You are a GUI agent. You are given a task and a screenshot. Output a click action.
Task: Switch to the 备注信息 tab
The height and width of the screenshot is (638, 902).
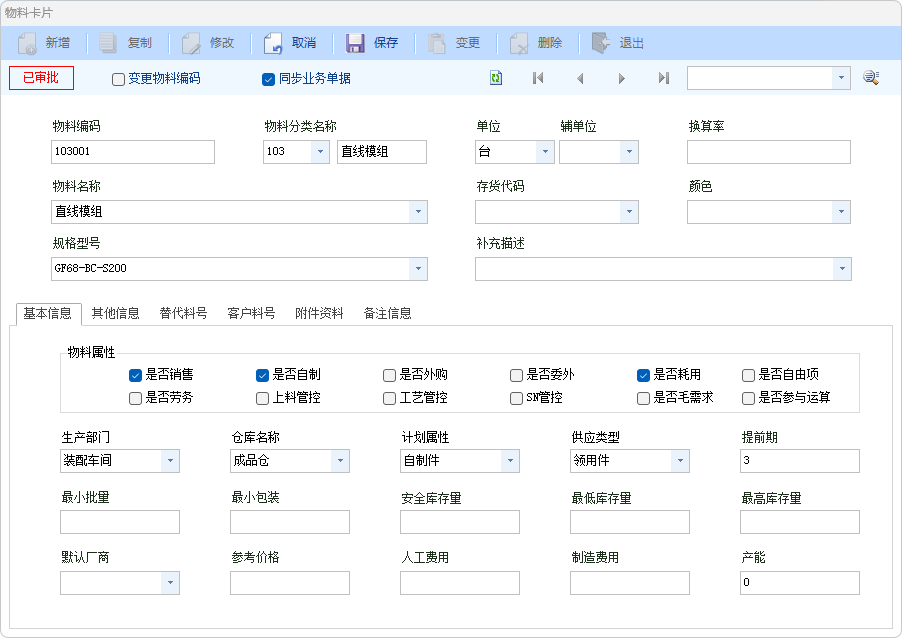tap(388, 314)
